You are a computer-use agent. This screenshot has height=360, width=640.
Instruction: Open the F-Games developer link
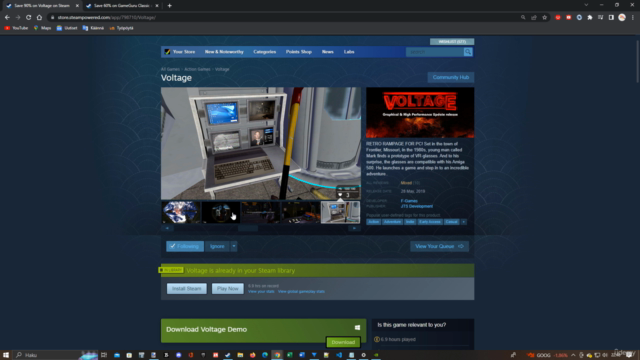point(409,201)
